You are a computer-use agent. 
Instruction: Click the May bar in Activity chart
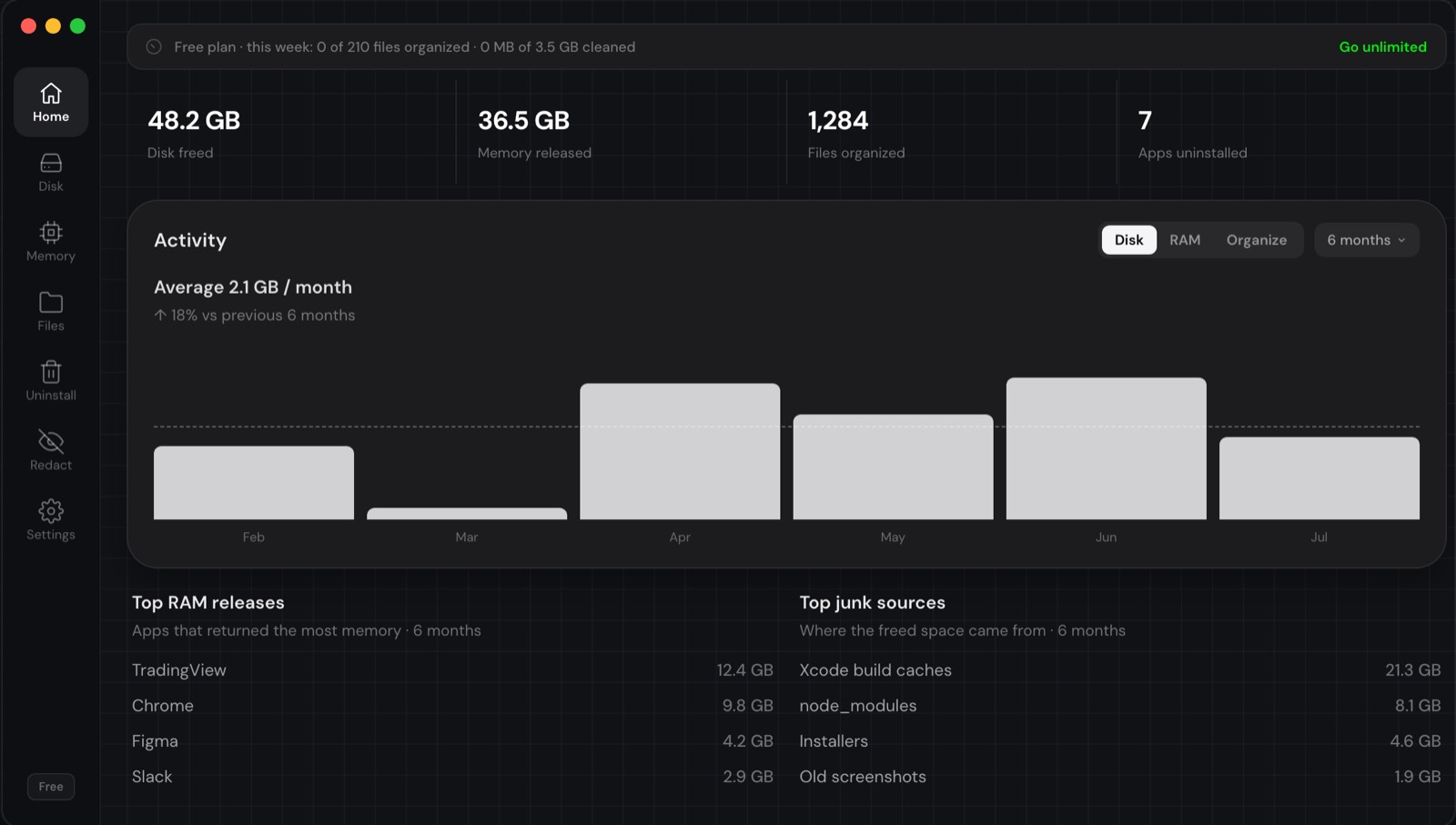pos(893,468)
